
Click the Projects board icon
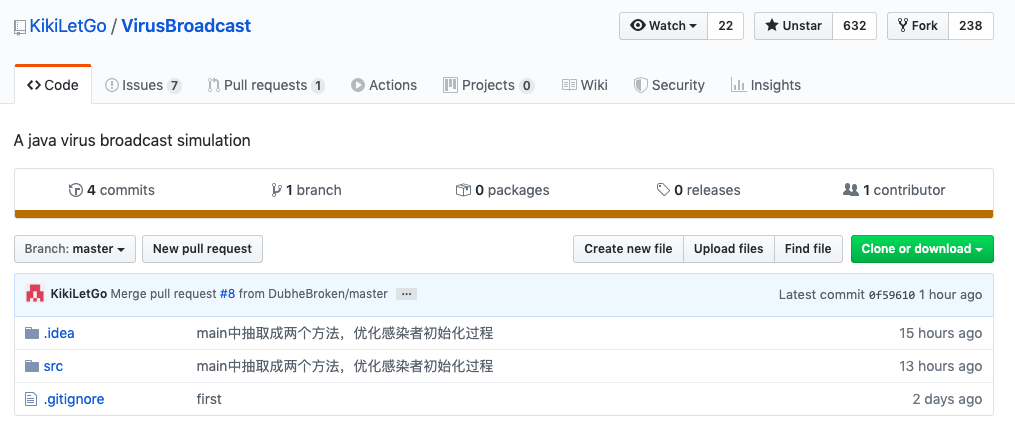[x=450, y=85]
